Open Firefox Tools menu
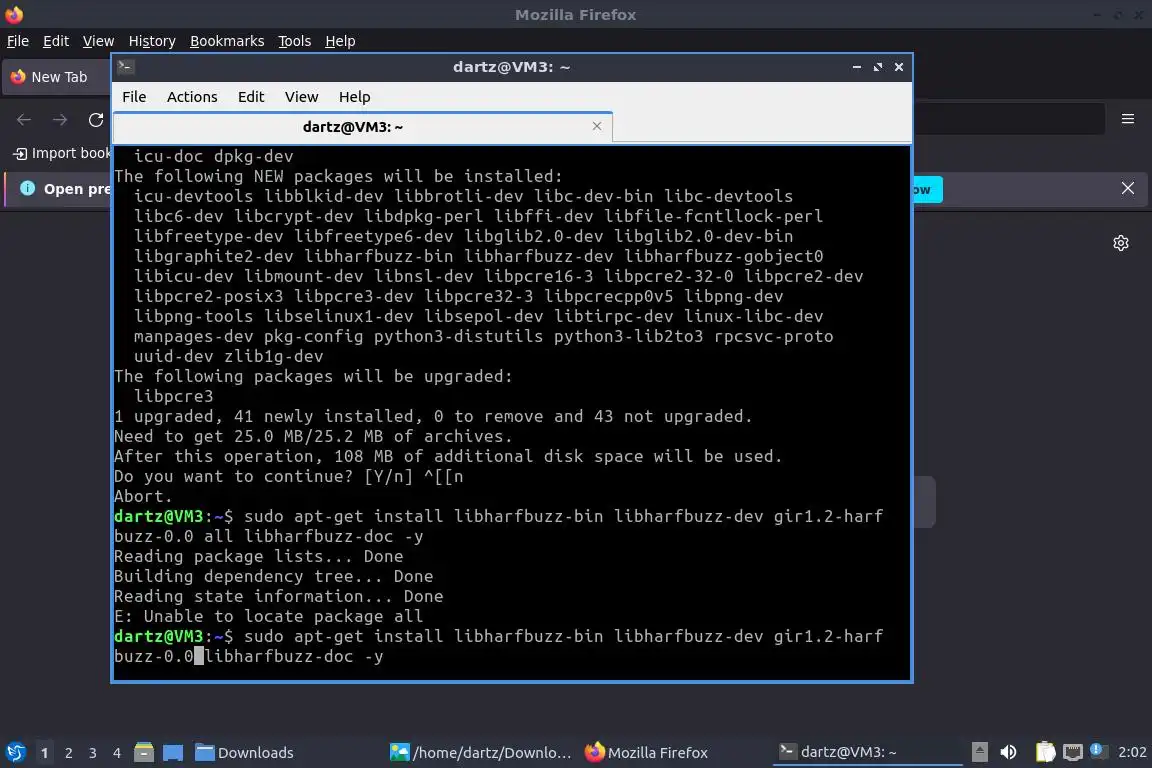The image size is (1152, 768). click(295, 41)
